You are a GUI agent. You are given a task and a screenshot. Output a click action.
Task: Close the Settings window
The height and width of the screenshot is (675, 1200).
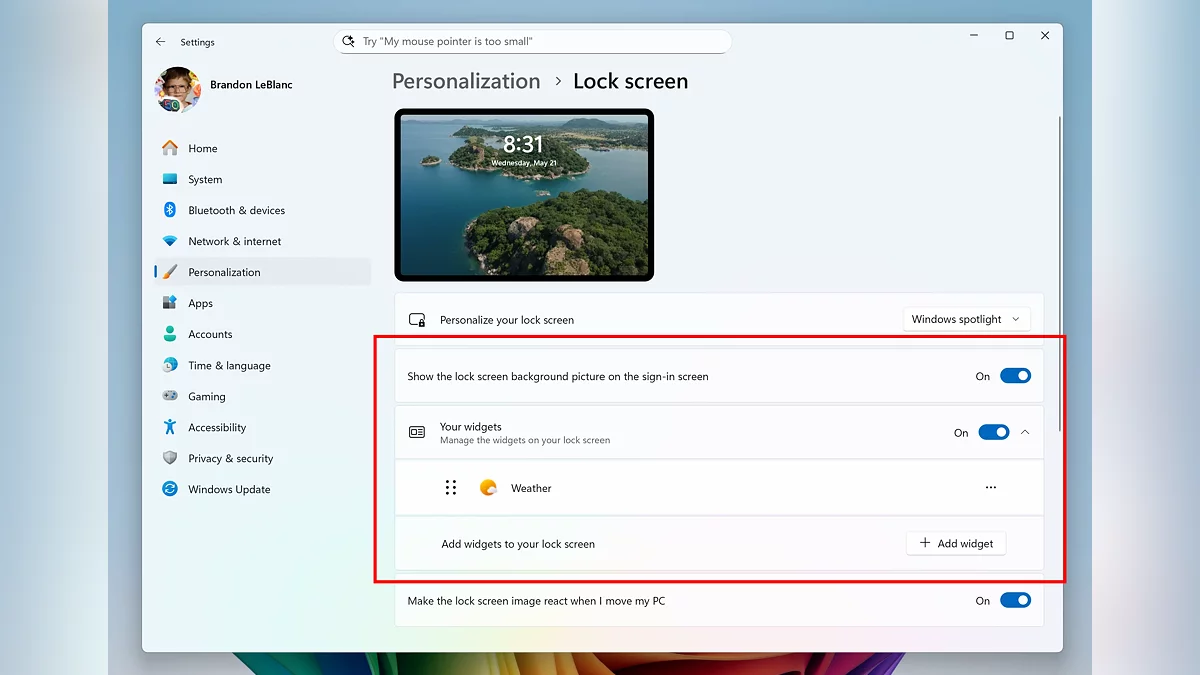(1045, 35)
